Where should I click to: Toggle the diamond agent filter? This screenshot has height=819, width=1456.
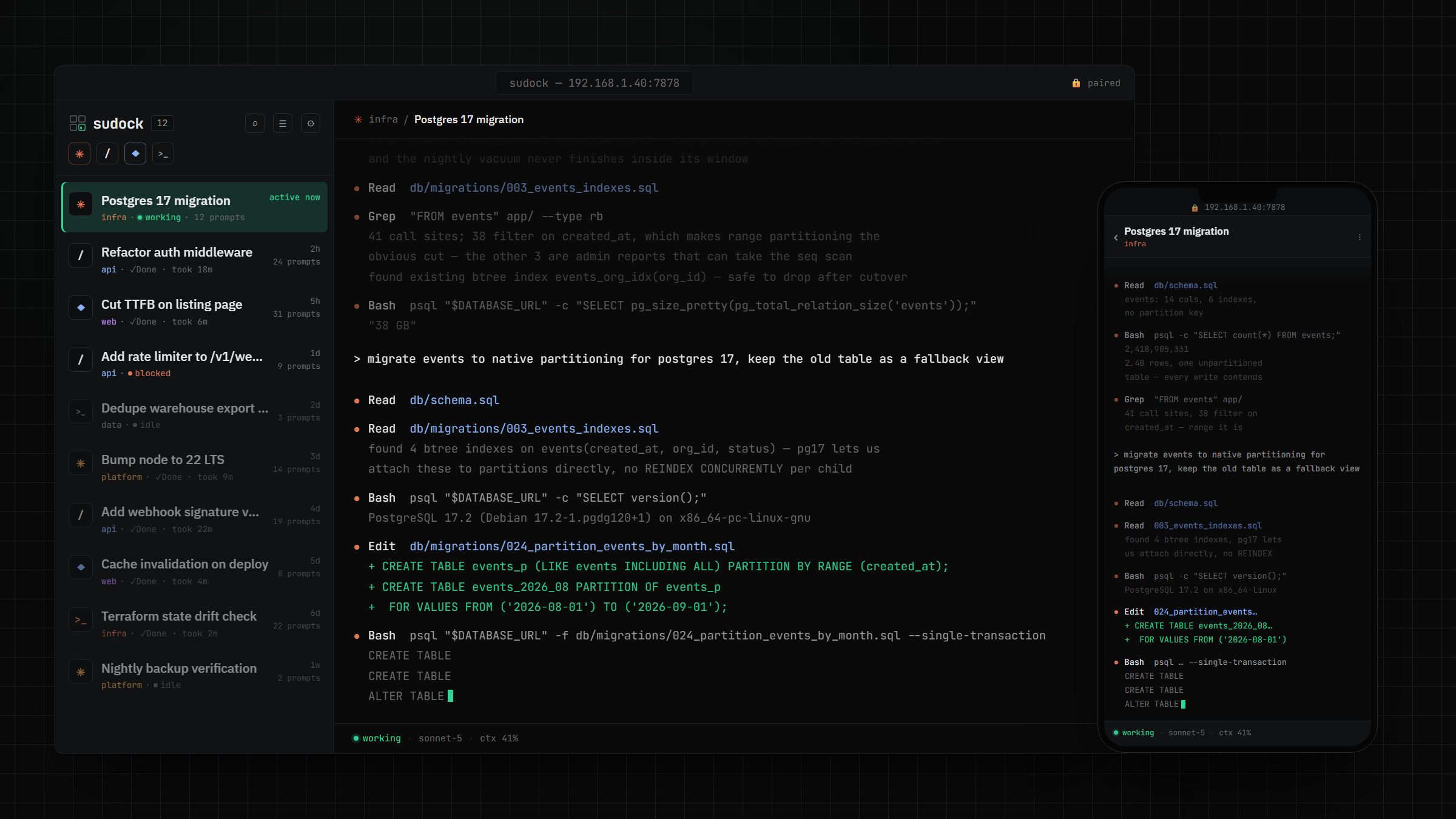point(135,153)
